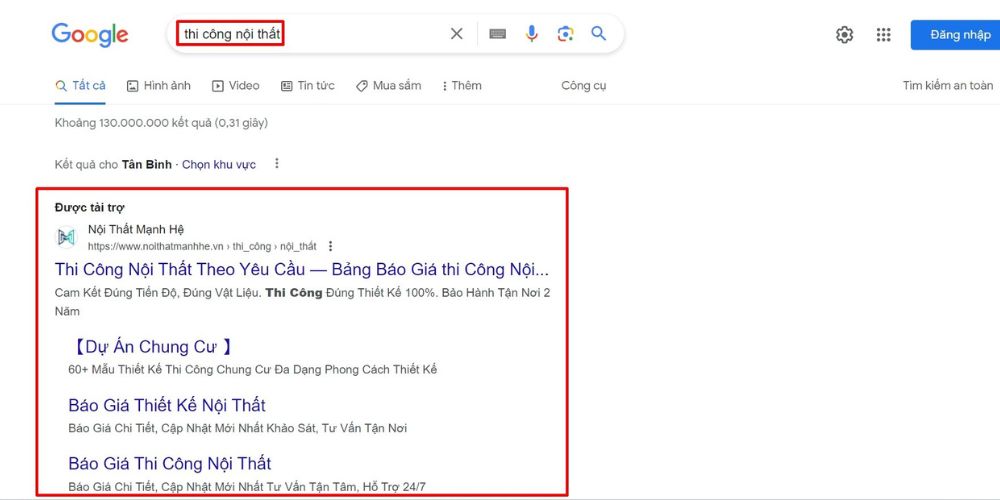The height and width of the screenshot is (500, 1000).
Task: Switch to the Mua sắm tab
Action: tap(388, 85)
